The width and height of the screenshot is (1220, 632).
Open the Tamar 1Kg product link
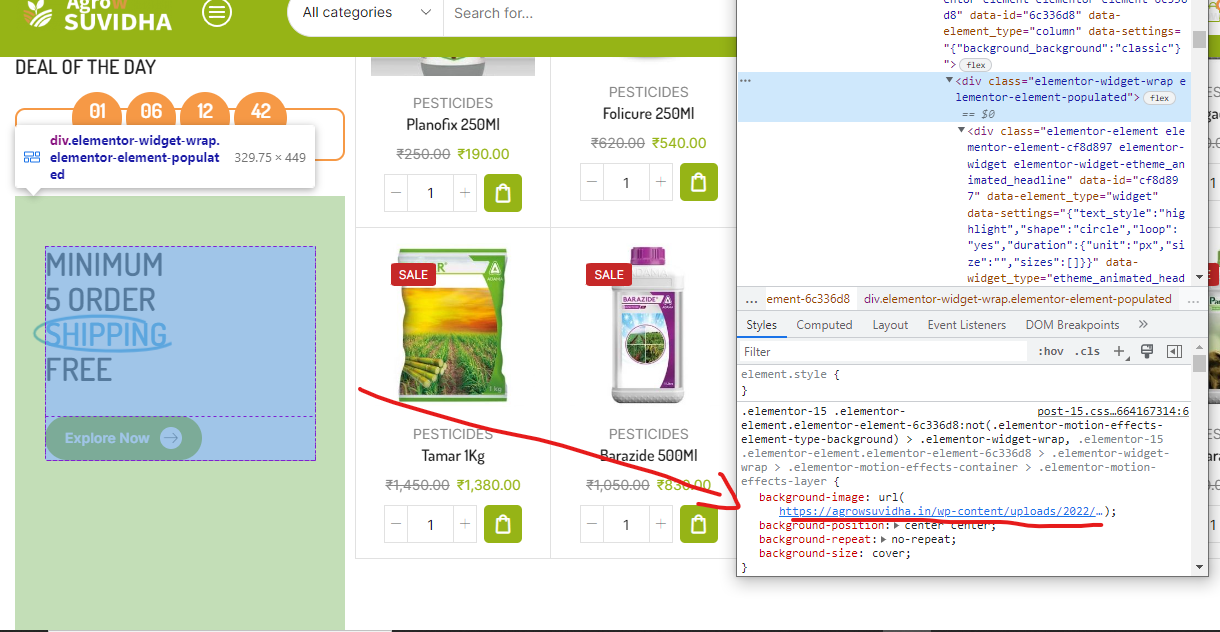click(453, 456)
